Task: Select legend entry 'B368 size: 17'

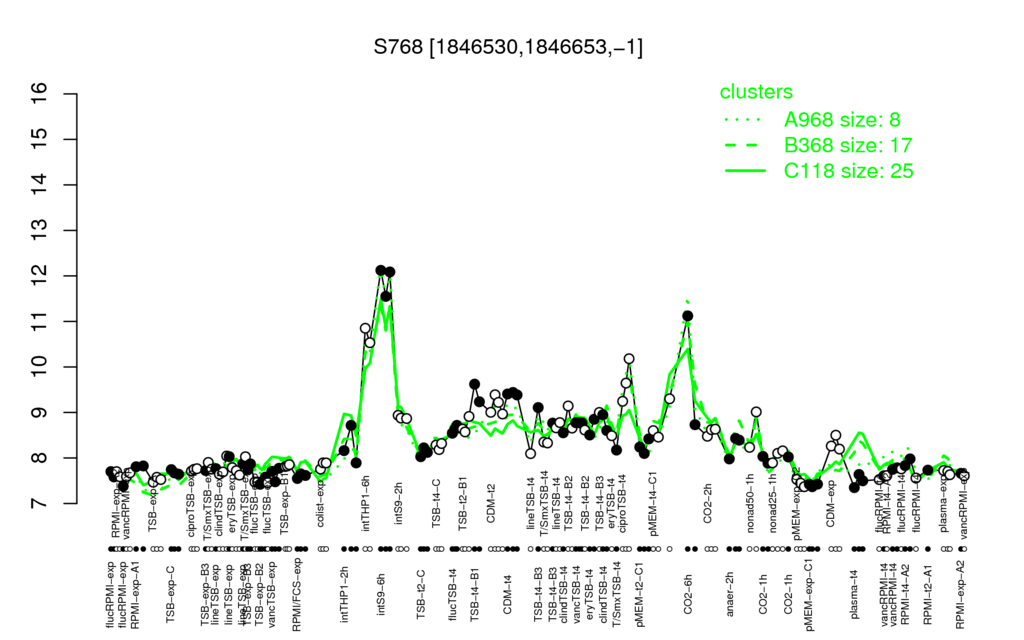Action: click(848, 145)
